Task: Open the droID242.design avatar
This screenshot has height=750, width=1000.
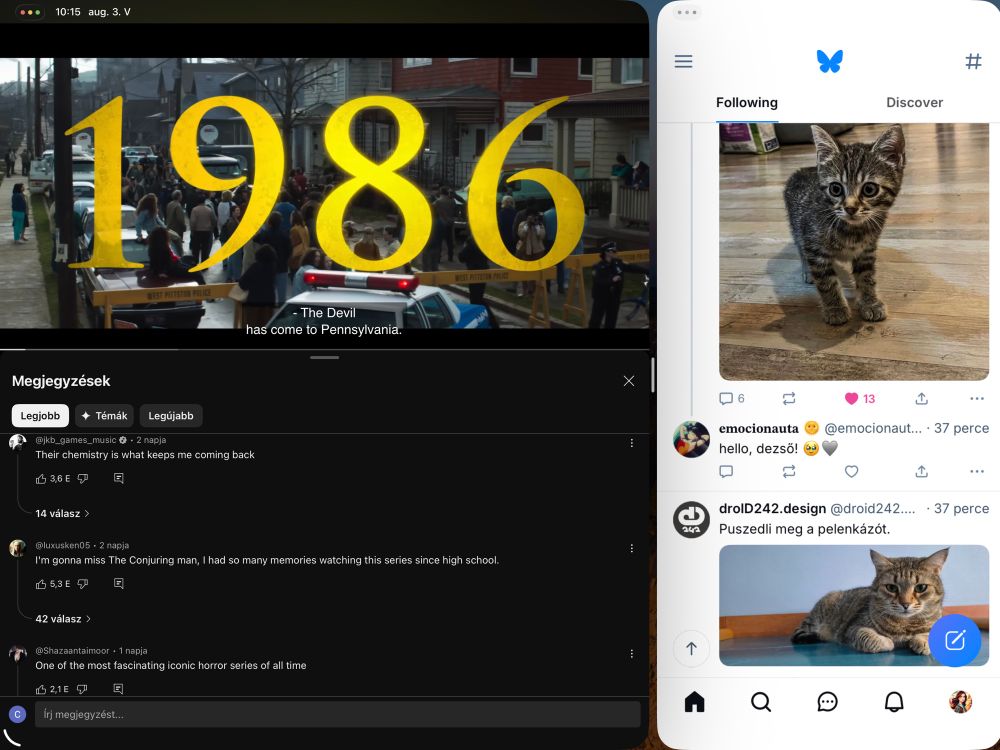Action: (691, 520)
